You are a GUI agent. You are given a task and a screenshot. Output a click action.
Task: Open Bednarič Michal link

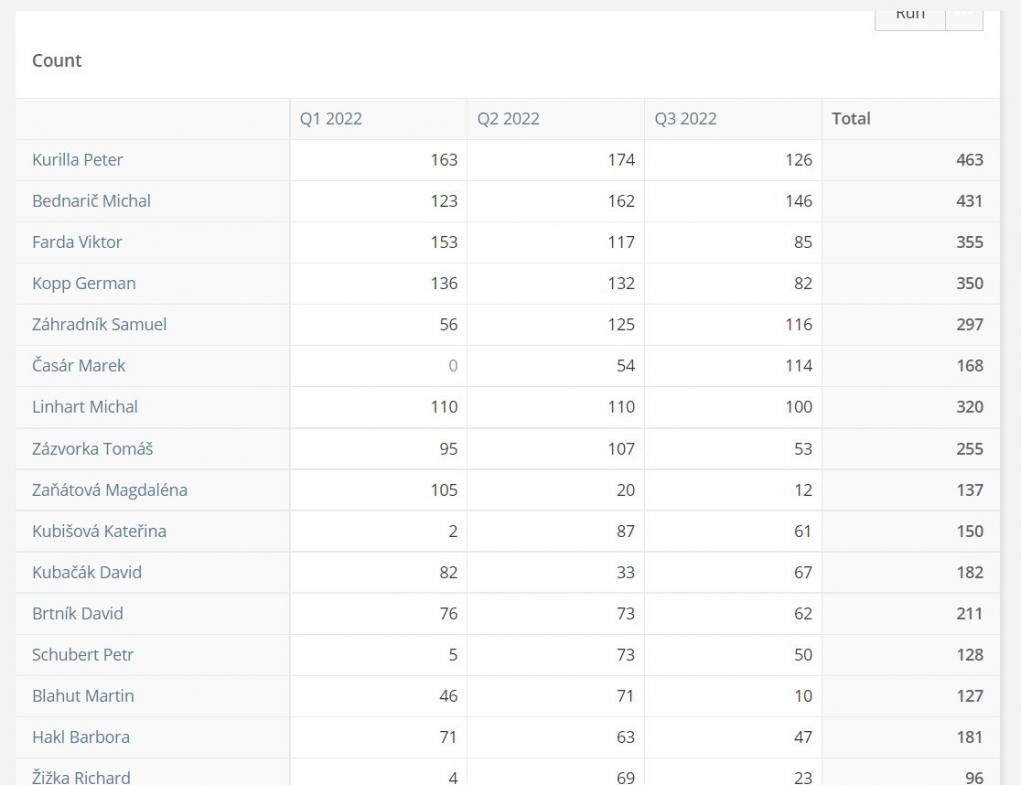click(x=91, y=201)
